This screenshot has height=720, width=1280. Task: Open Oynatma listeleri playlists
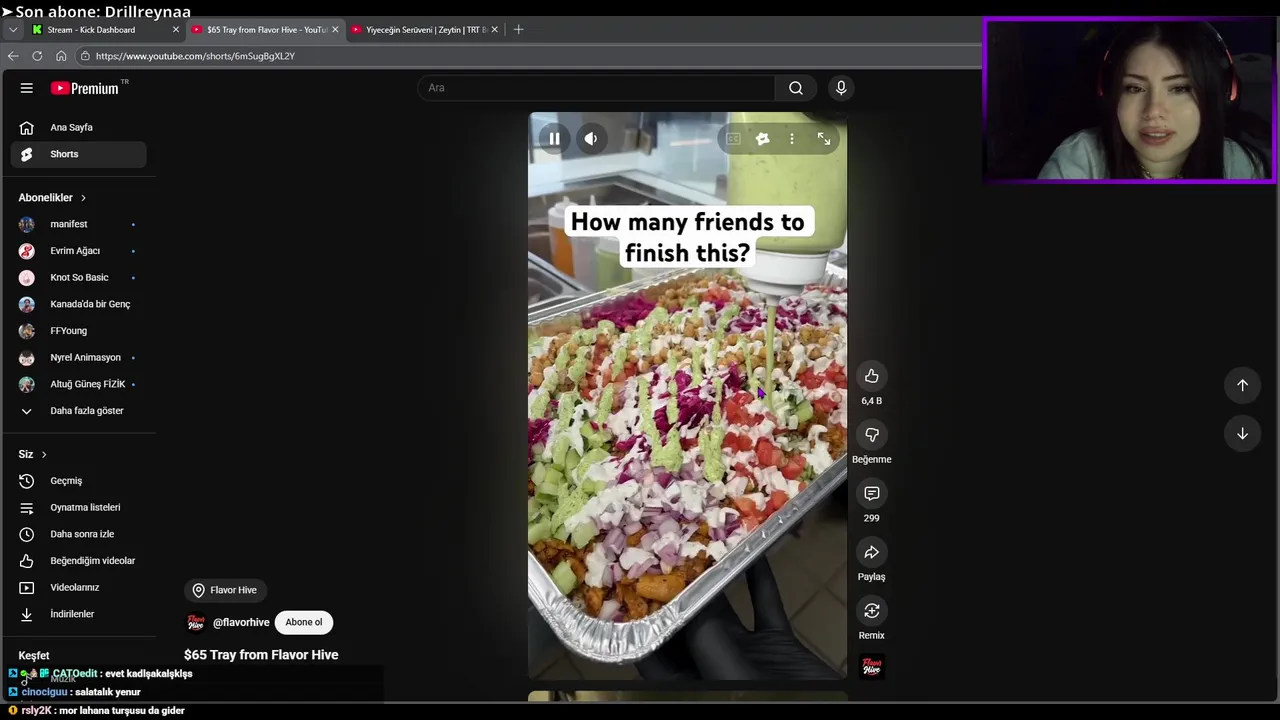tap(79, 508)
